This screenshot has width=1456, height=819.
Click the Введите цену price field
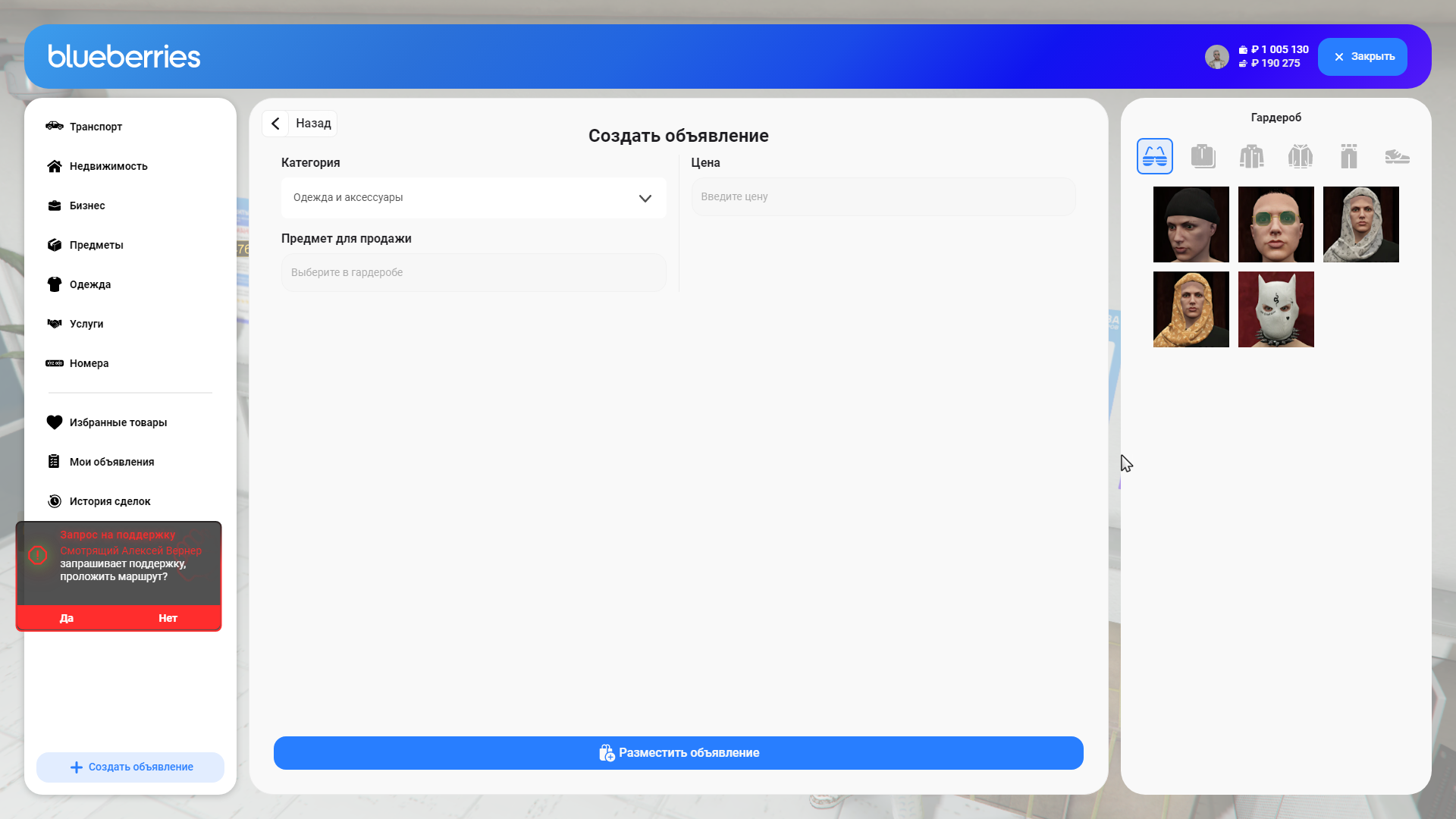click(883, 197)
